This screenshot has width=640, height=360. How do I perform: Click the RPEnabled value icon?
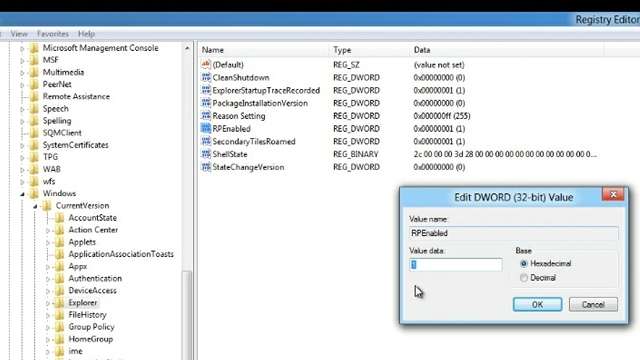click(206, 128)
